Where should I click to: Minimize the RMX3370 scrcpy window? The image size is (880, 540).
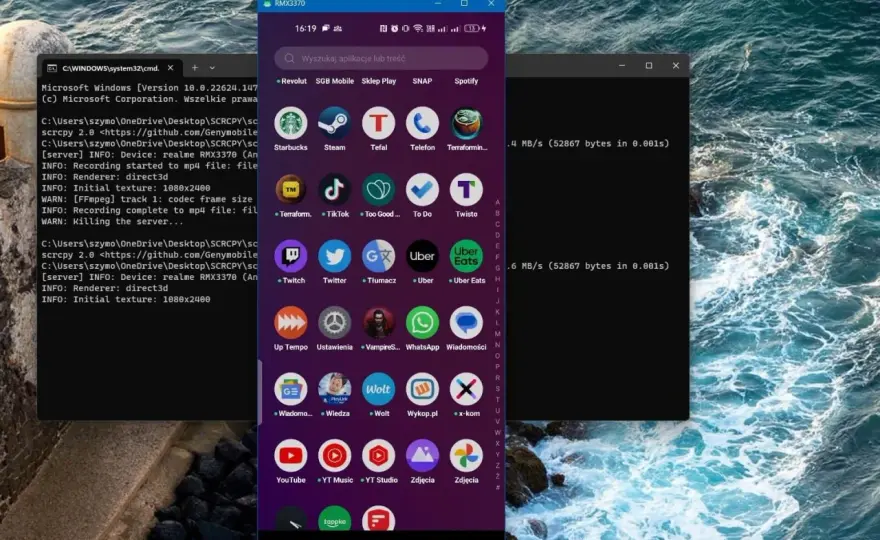click(438, 3)
